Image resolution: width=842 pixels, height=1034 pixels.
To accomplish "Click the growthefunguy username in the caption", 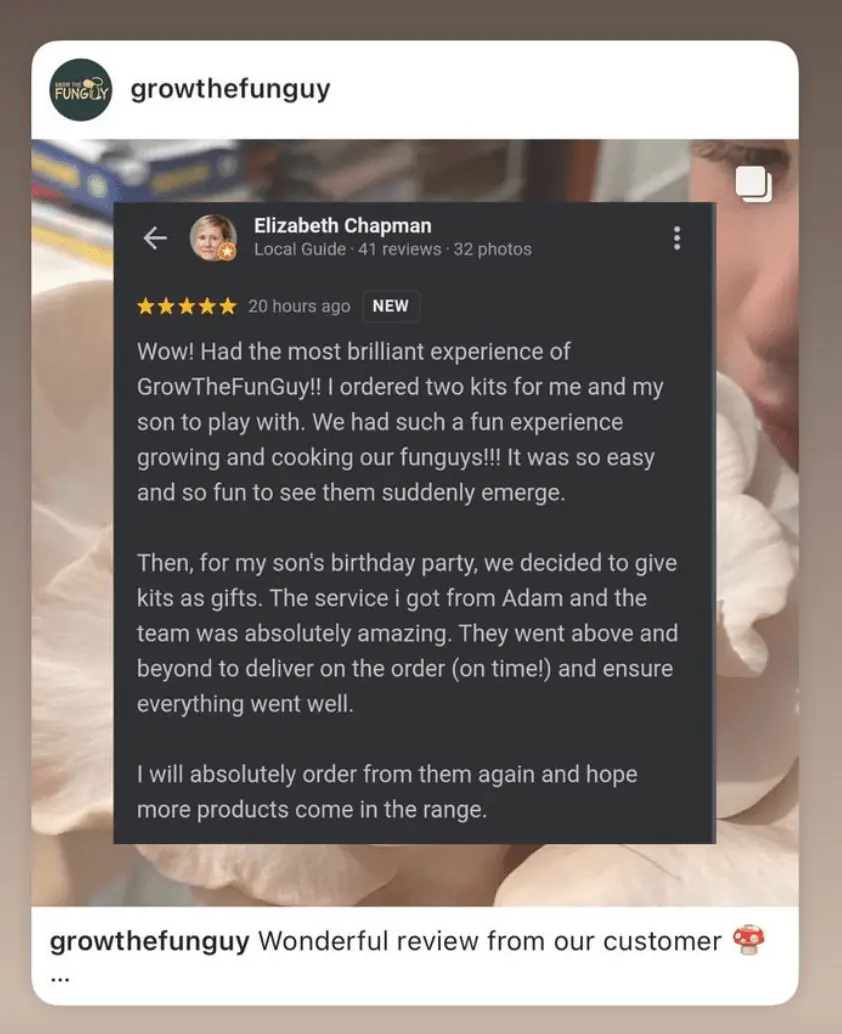I will [x=150, y=942].
